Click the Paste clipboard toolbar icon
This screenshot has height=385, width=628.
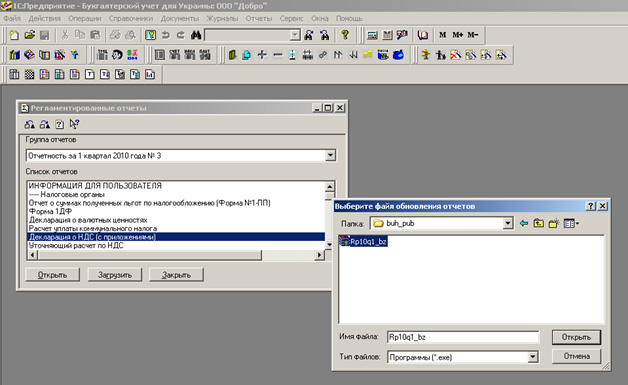(x=95, y=35)
